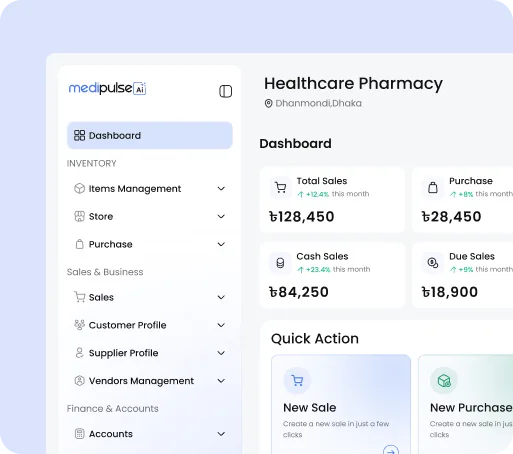
Task: Open the New Purchase quick action card
Action: click(466, 404)
